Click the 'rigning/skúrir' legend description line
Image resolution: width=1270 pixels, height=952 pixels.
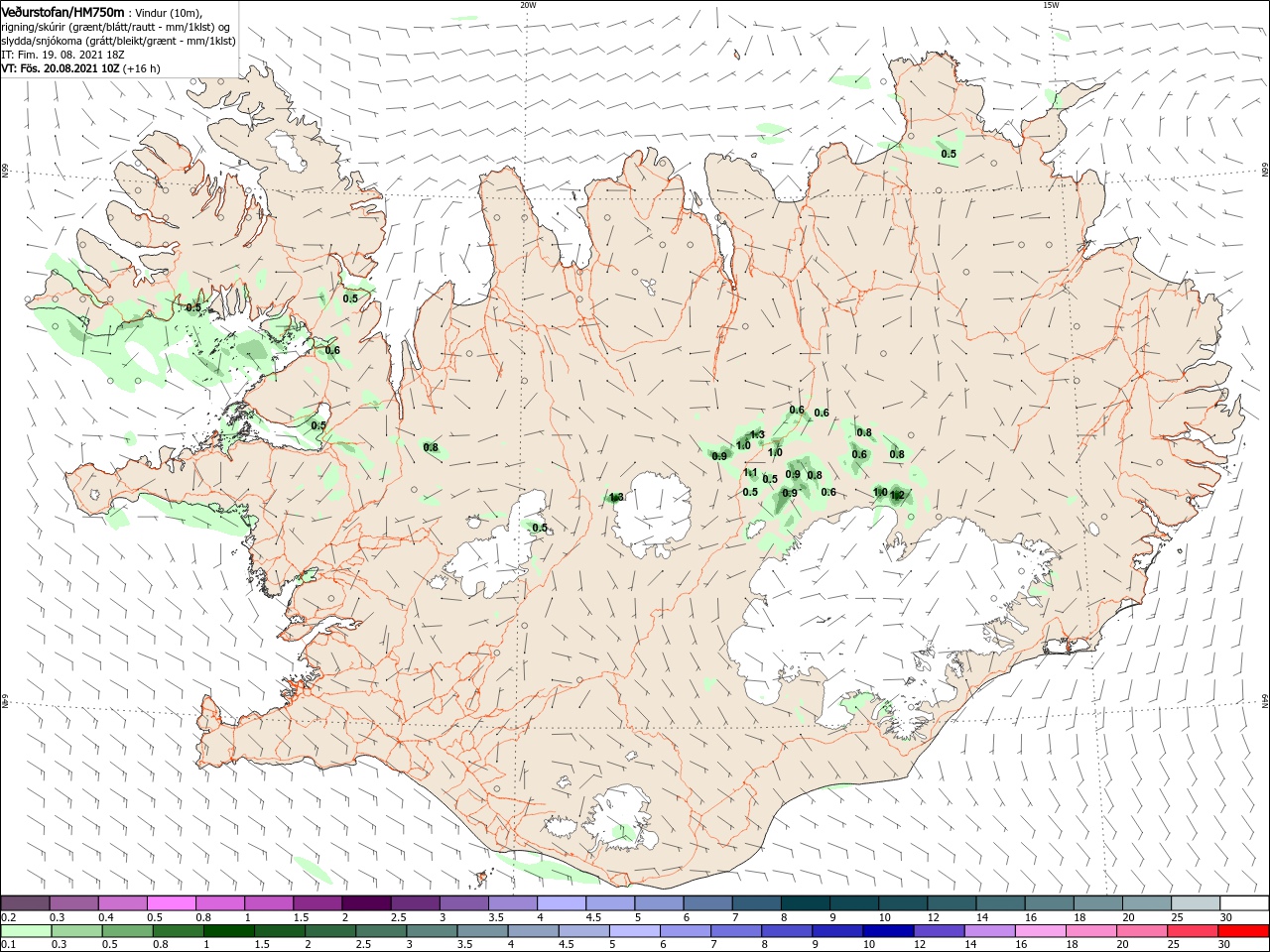[117, 26]
